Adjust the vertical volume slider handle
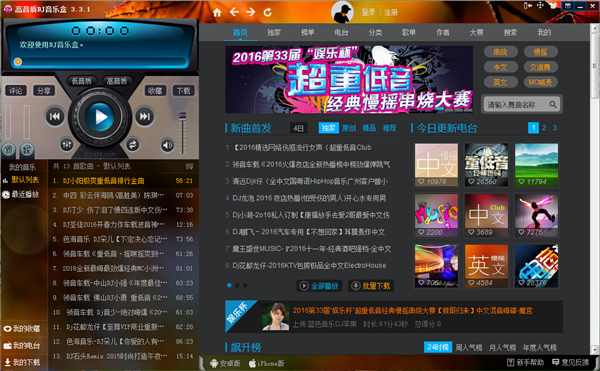Viewport: 600px width, 371px height. point(183,116)
